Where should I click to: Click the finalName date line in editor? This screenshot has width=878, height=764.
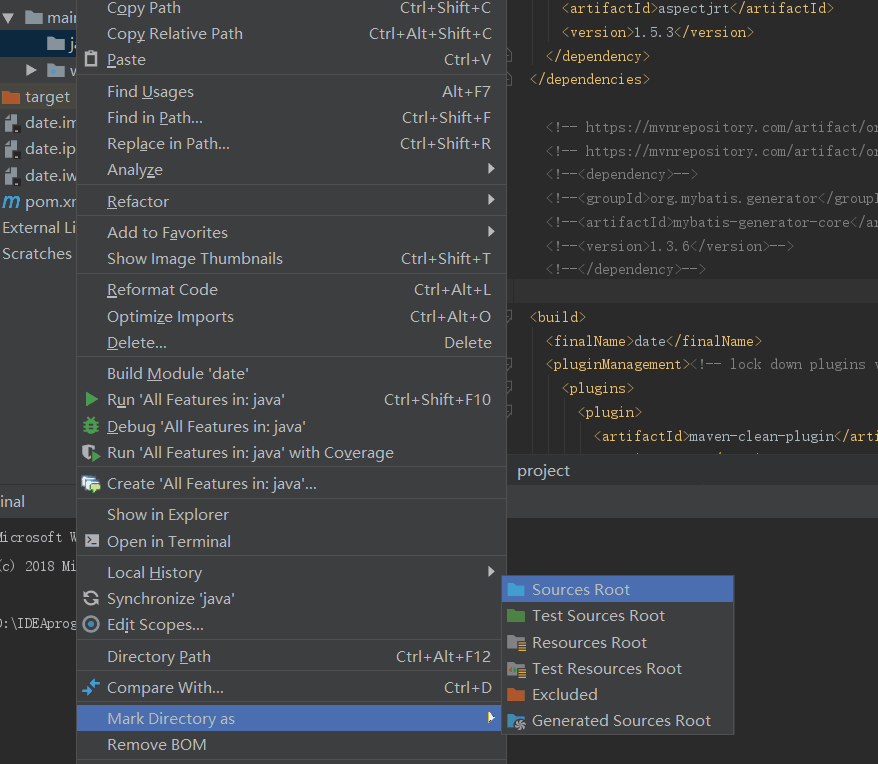pos(653,341)
